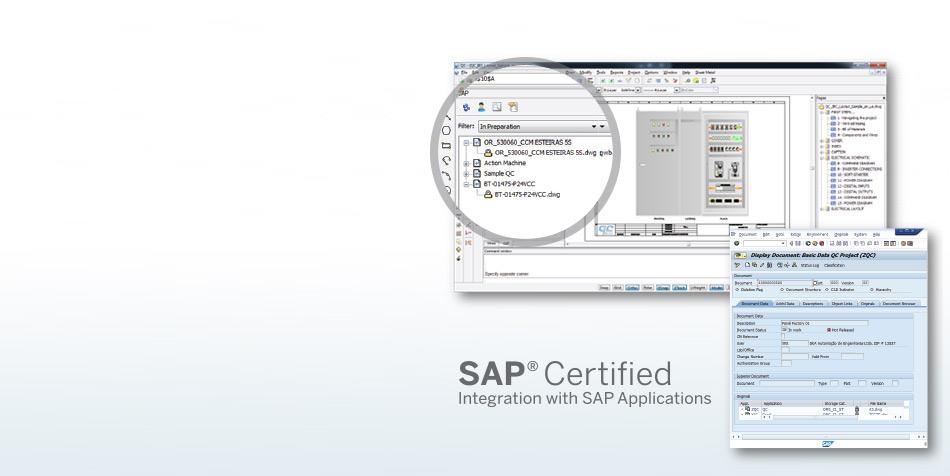Toggle Grid in the CAD status bar

point(617,288)
